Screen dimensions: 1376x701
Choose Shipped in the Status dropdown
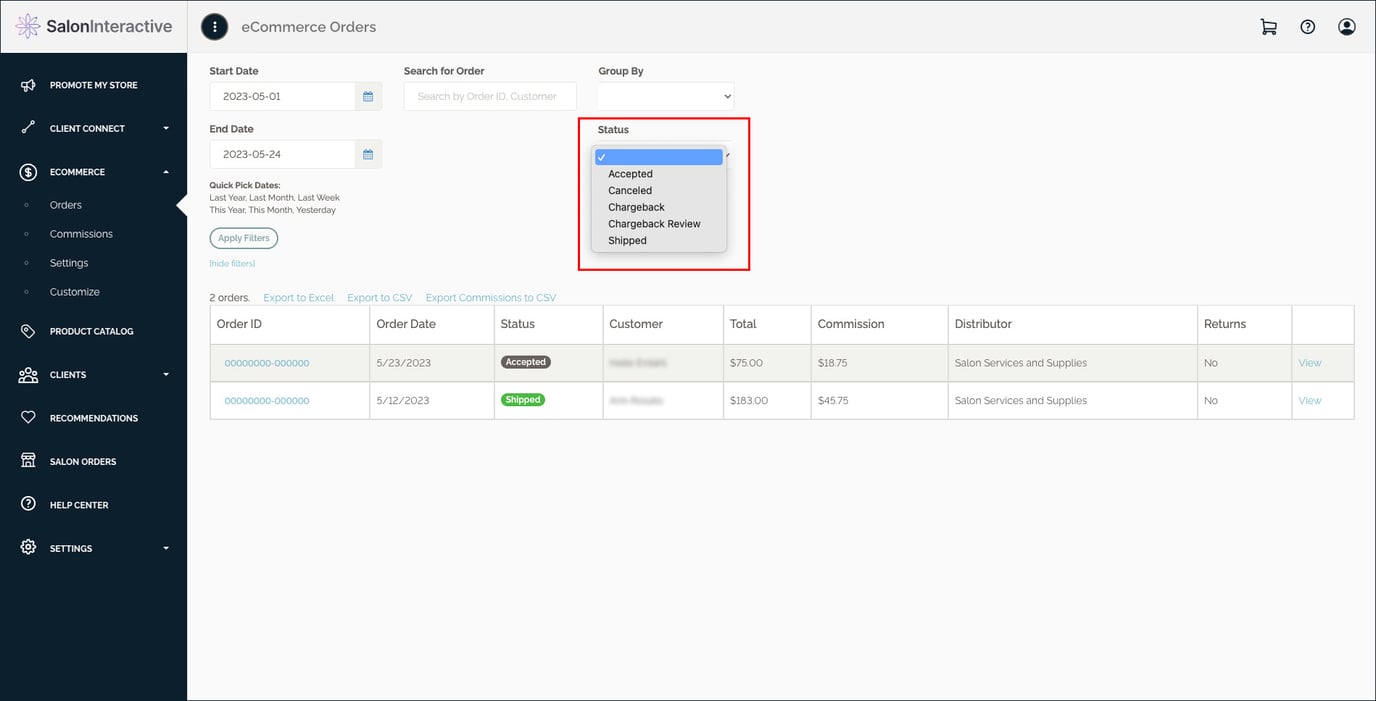click(627, 240)
